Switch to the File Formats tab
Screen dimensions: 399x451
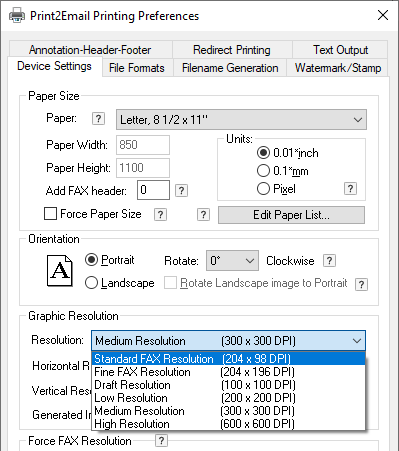pos(137,68)
